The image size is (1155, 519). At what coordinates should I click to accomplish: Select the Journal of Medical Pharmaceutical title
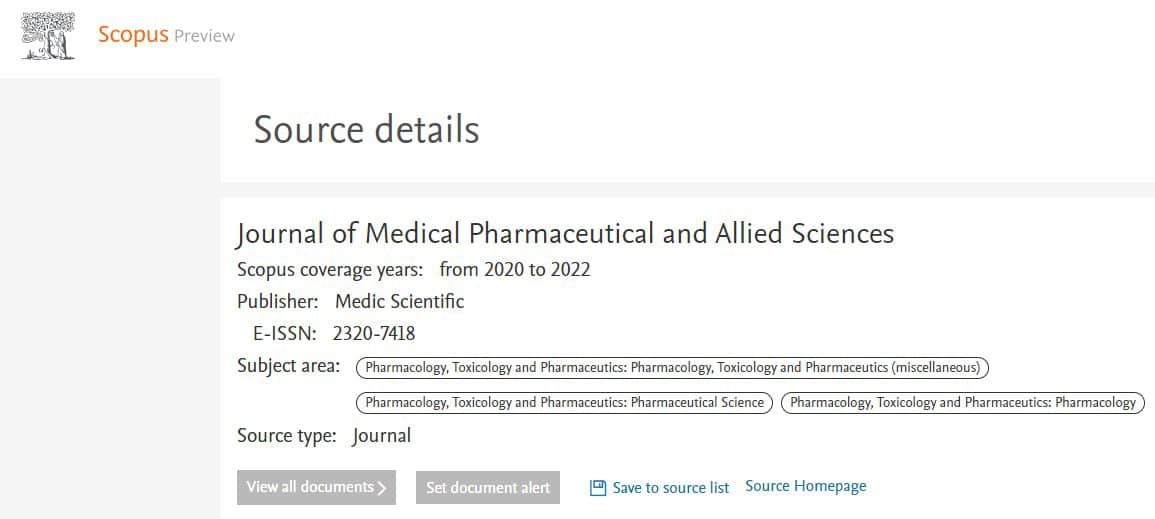[x=565, y=234]
